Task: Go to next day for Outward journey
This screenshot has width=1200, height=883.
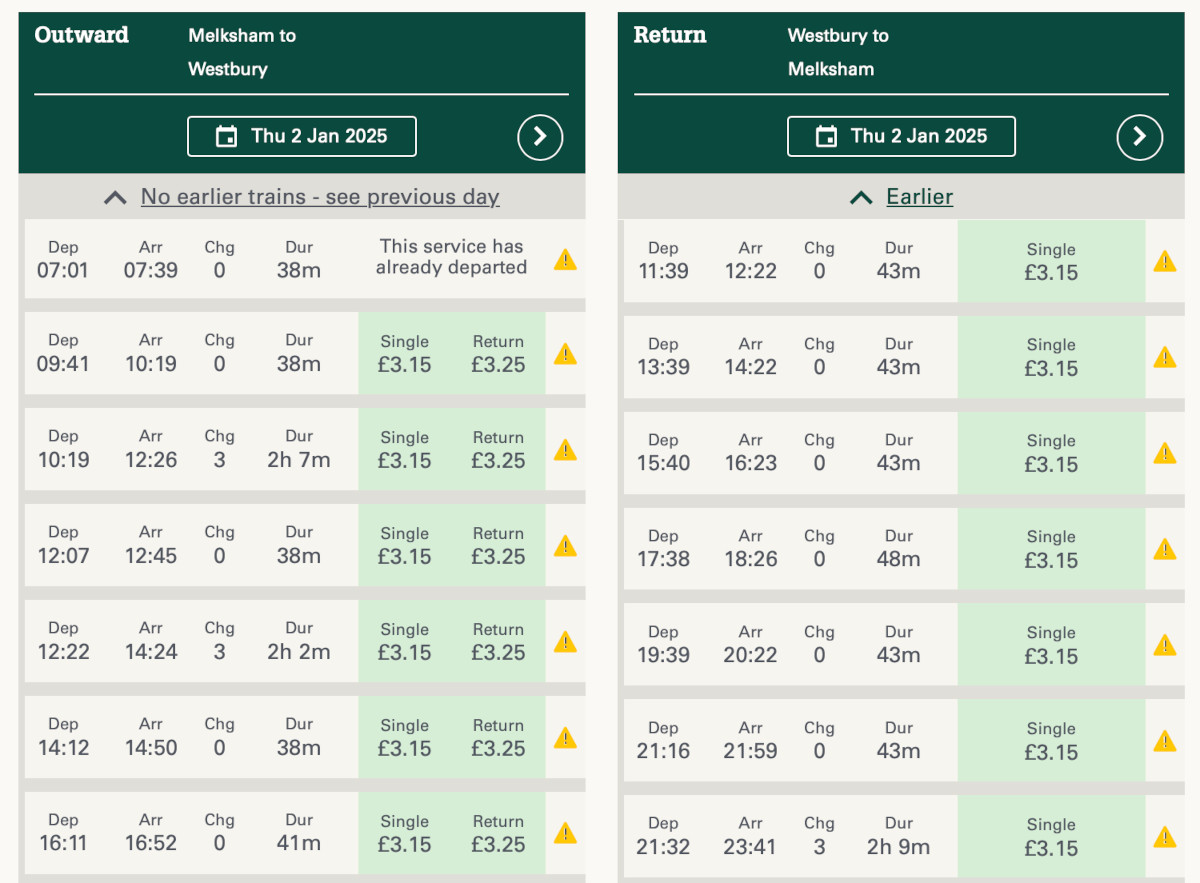Action: (540, 137)
